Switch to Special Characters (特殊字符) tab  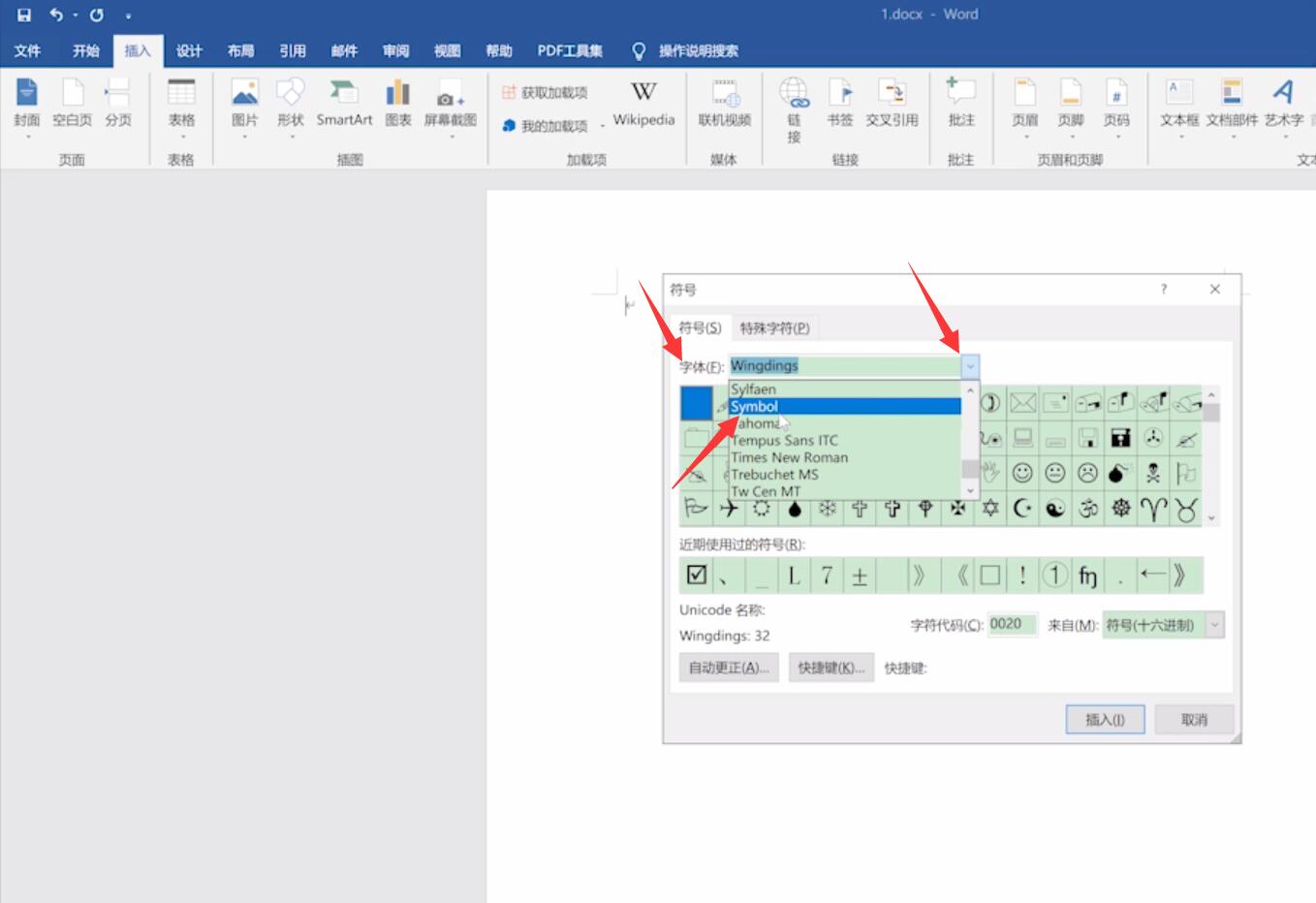[x=774, y=328]
